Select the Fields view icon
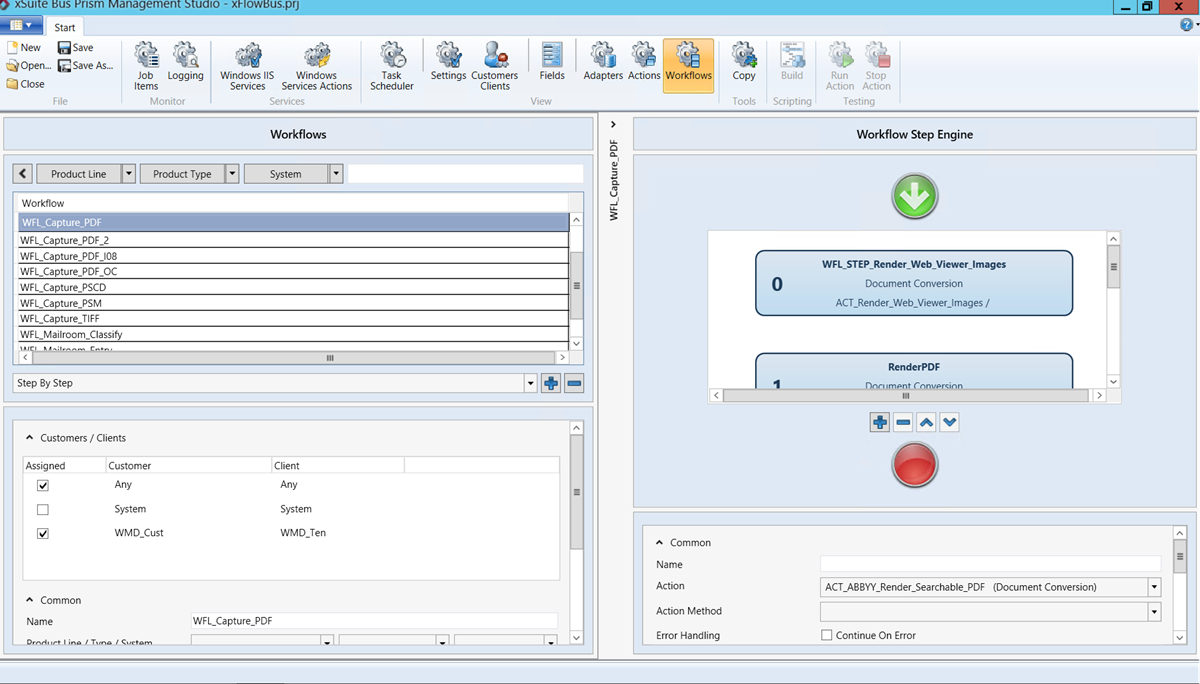Screen dimensions: 1200x684 coord(551,62)
